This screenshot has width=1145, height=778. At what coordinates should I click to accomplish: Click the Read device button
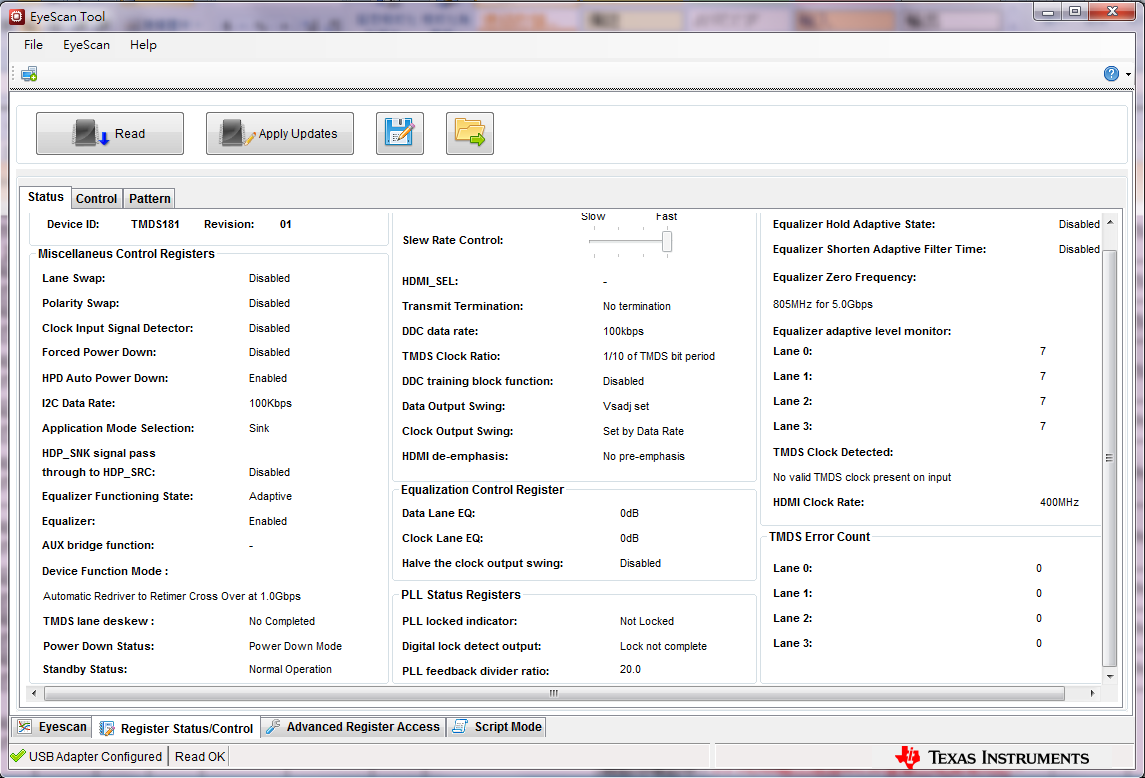pyautogui.click(x=110, y=134)
